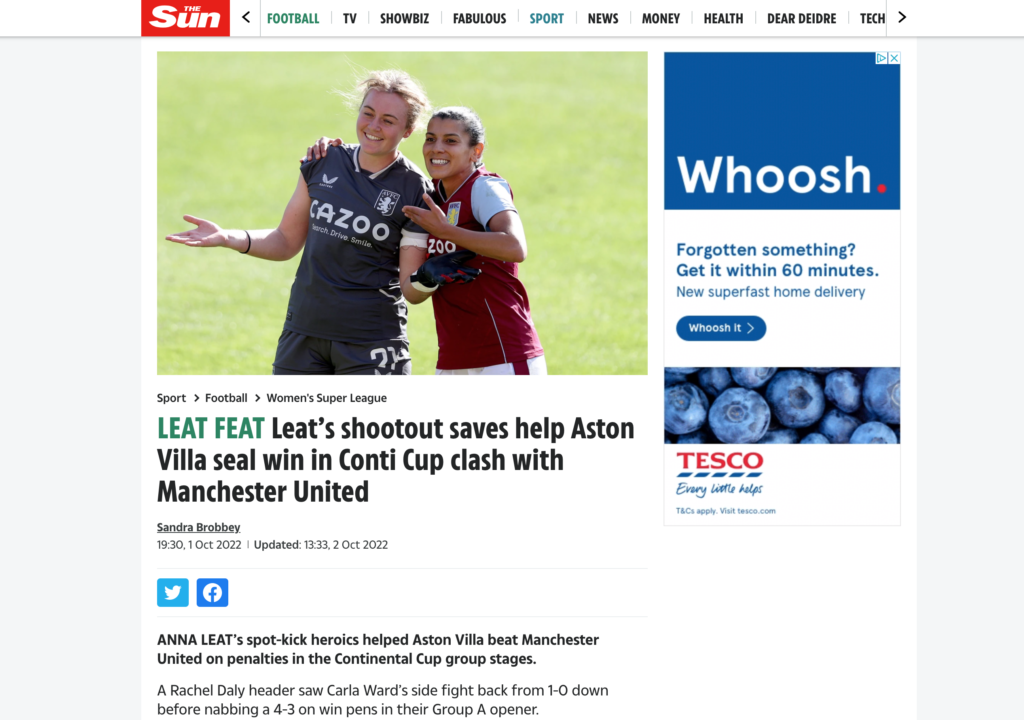The image size is (1024, 720).
Task: Click the left nav scroll arrow
Action: [x=246, y=18]
